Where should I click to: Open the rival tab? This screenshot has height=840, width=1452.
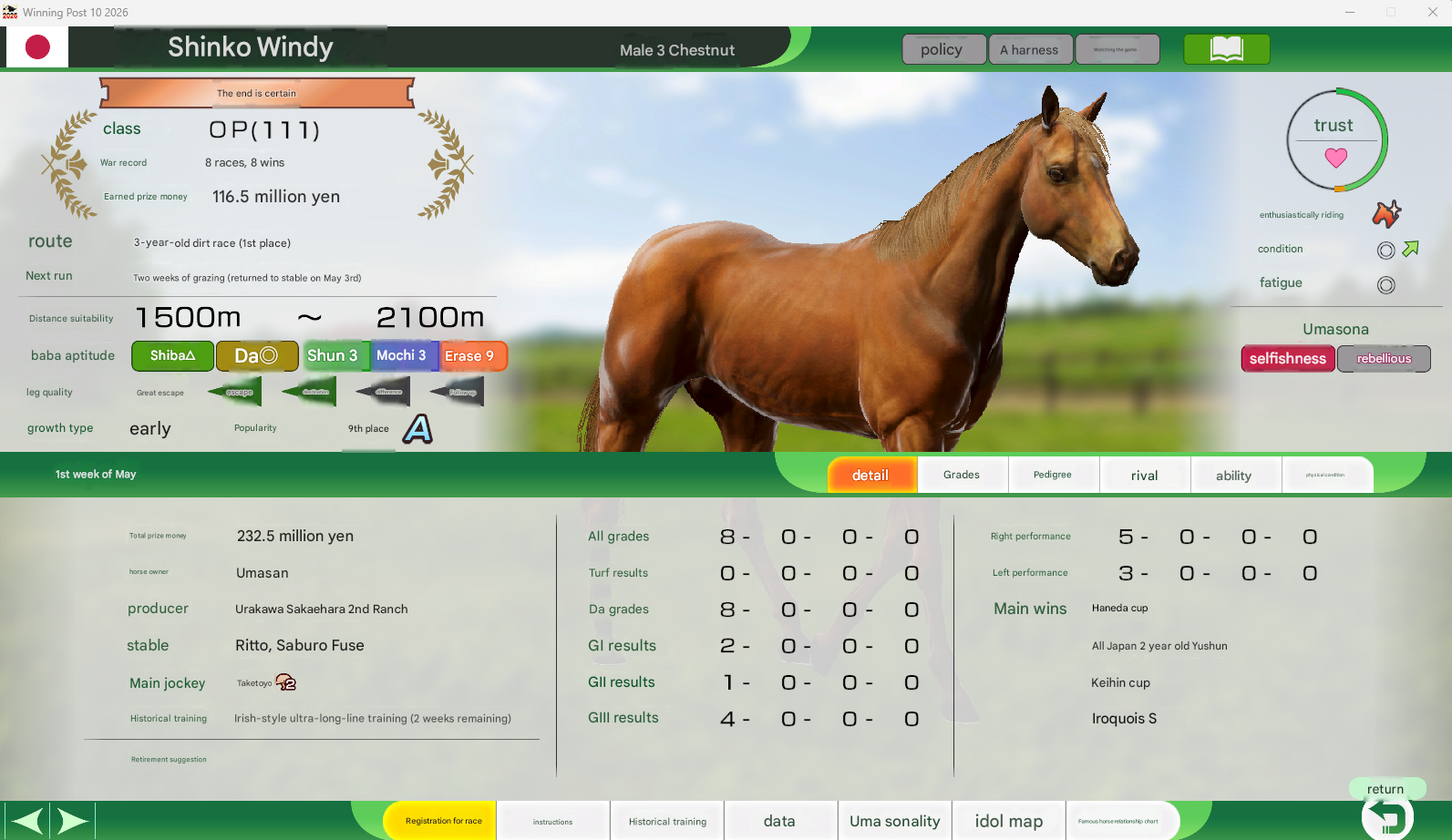(x=1144, y=475)
